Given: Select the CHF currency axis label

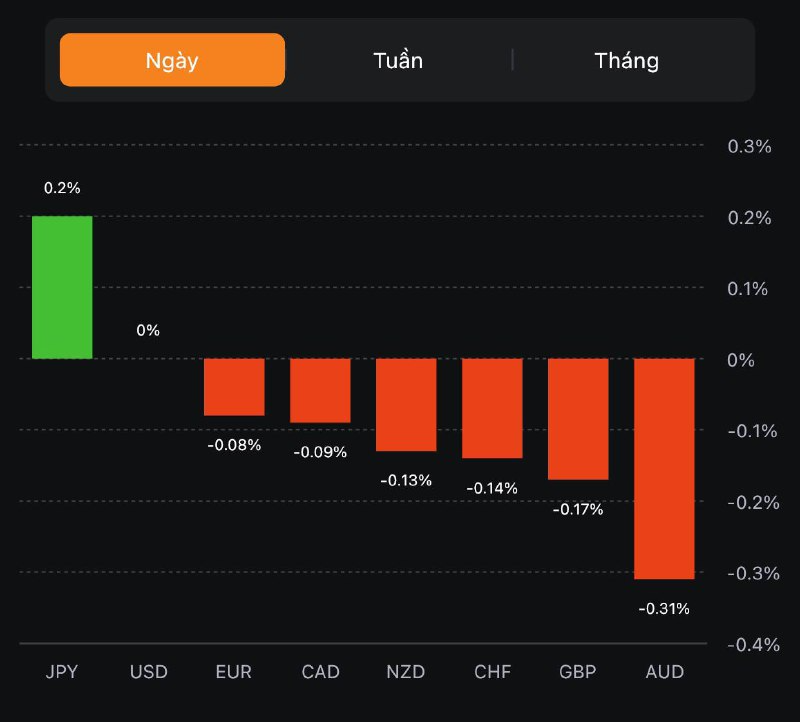Looking at the screenshot, I should coord(492,672).
